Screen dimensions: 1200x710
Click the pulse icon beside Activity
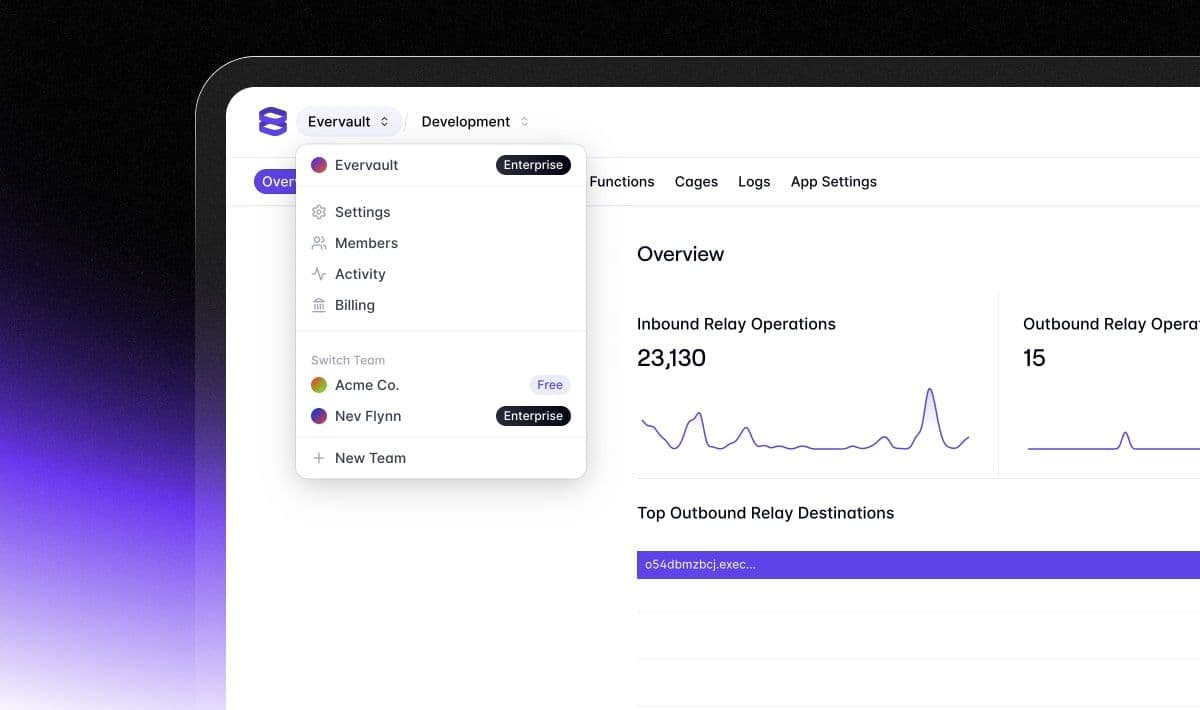(319, 274)
